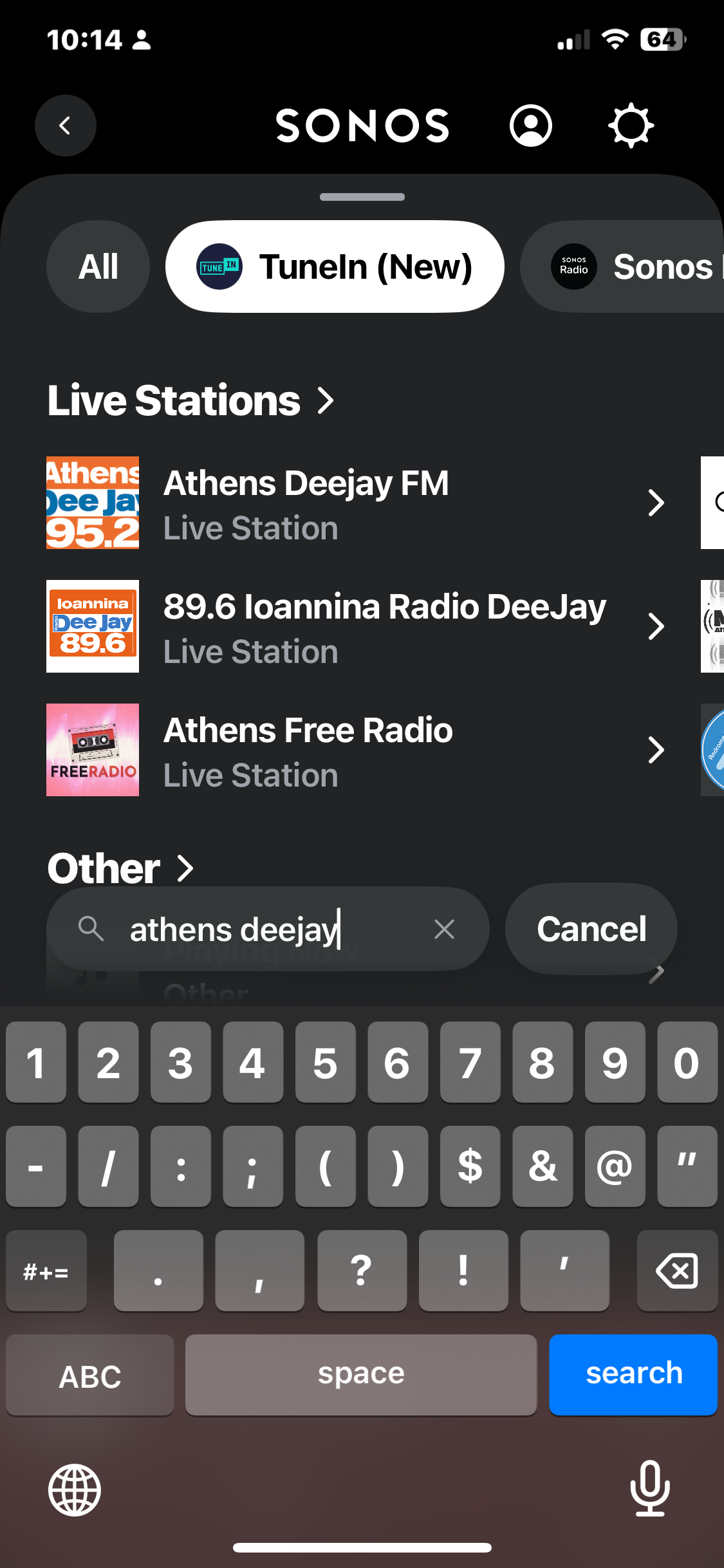Expand the Other section
The width and height of the screenshot is (724, 1568).
click(120, 868)
